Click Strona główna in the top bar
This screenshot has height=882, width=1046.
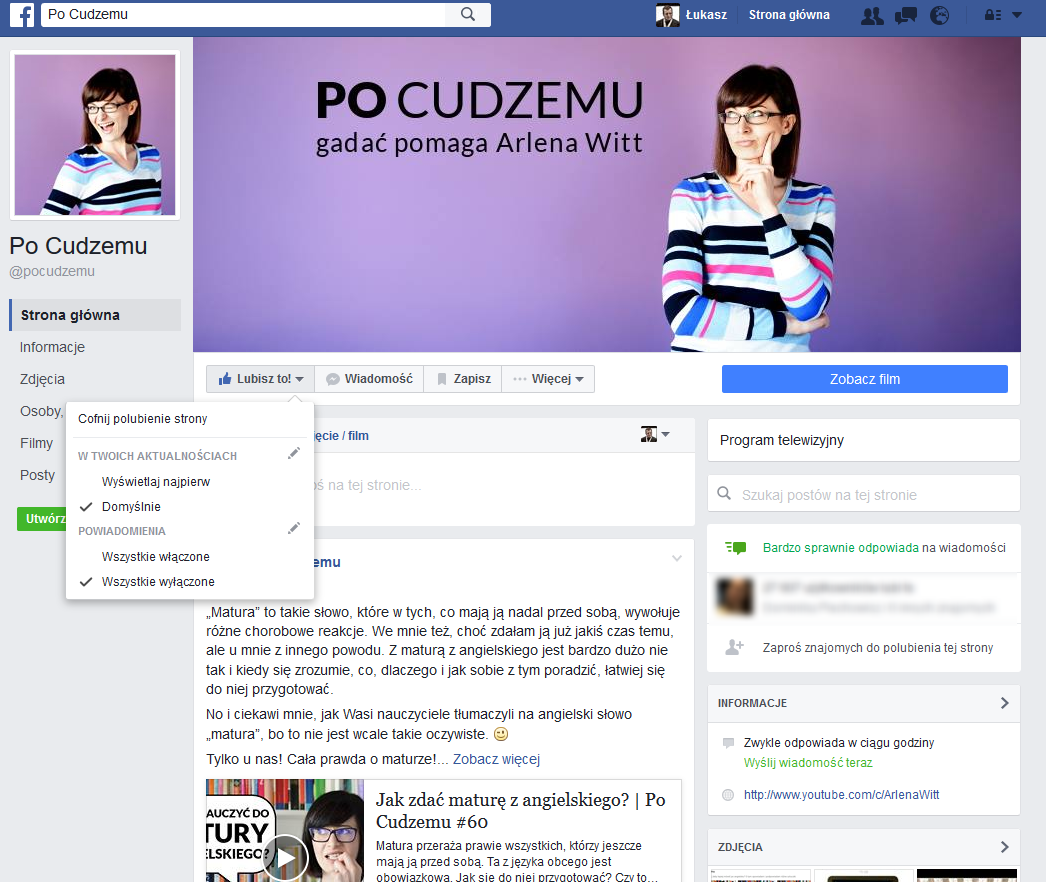pyautogui.click(x=789, y=15)
